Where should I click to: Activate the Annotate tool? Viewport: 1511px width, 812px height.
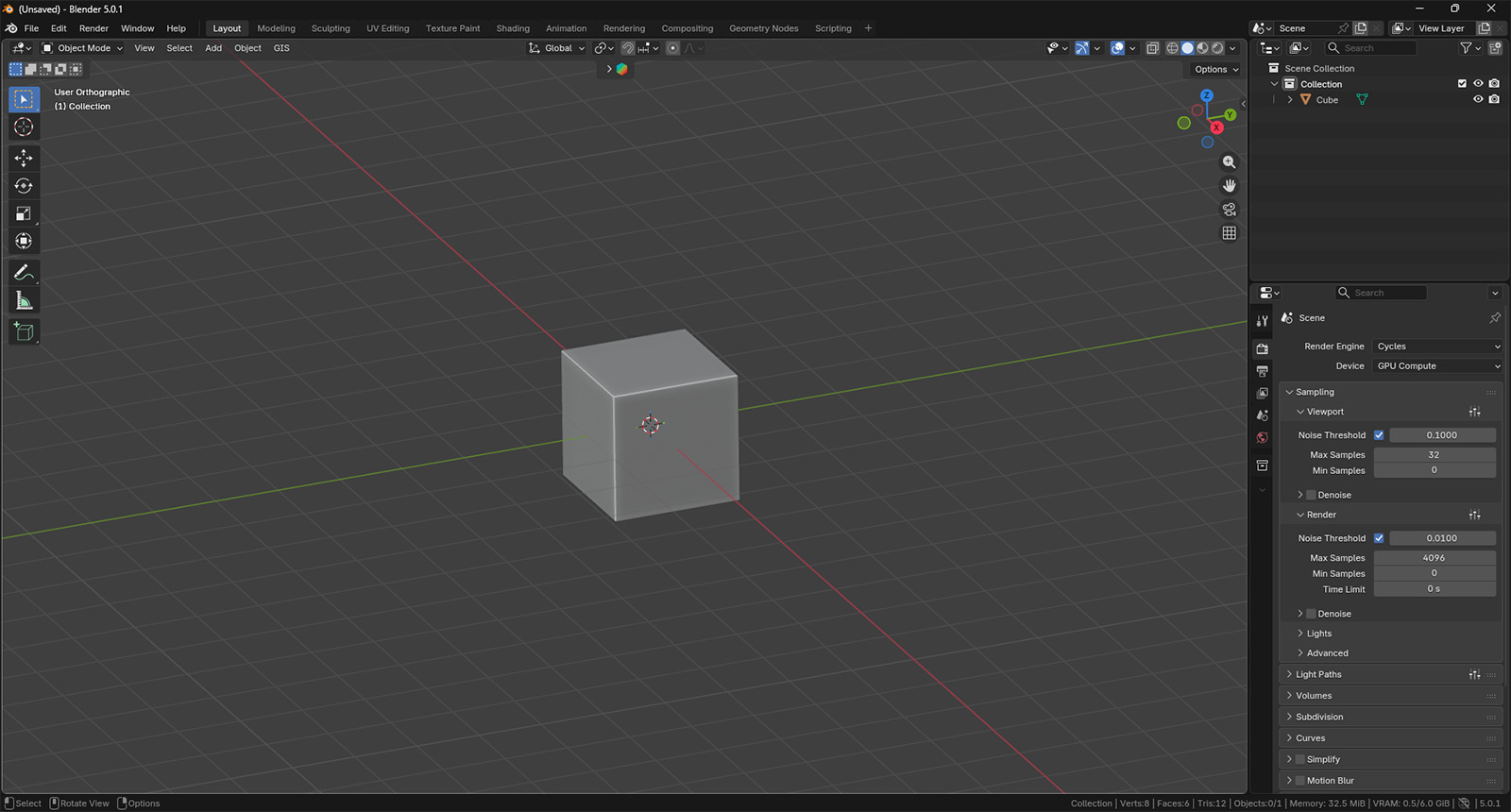[x=24, y=273]
